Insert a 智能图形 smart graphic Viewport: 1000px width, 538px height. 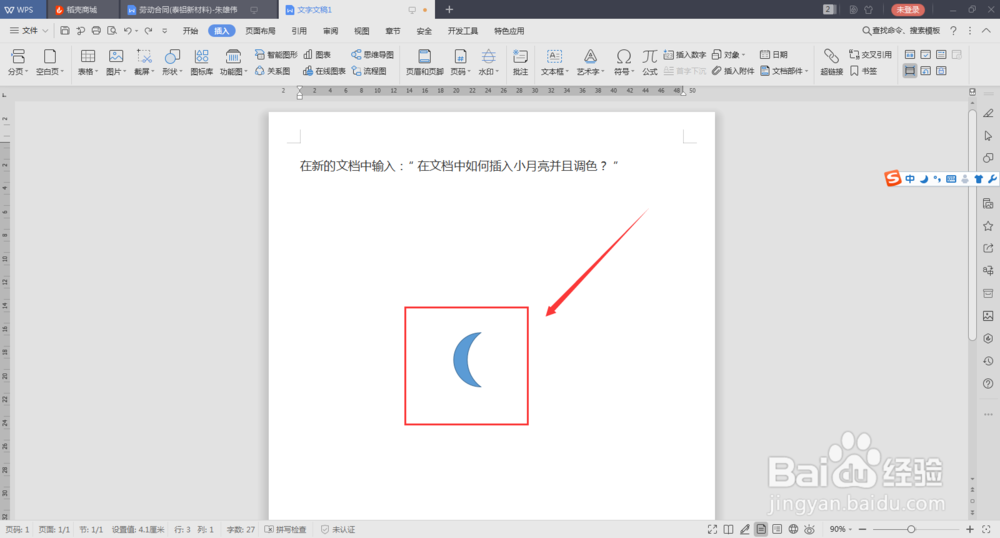276,55
